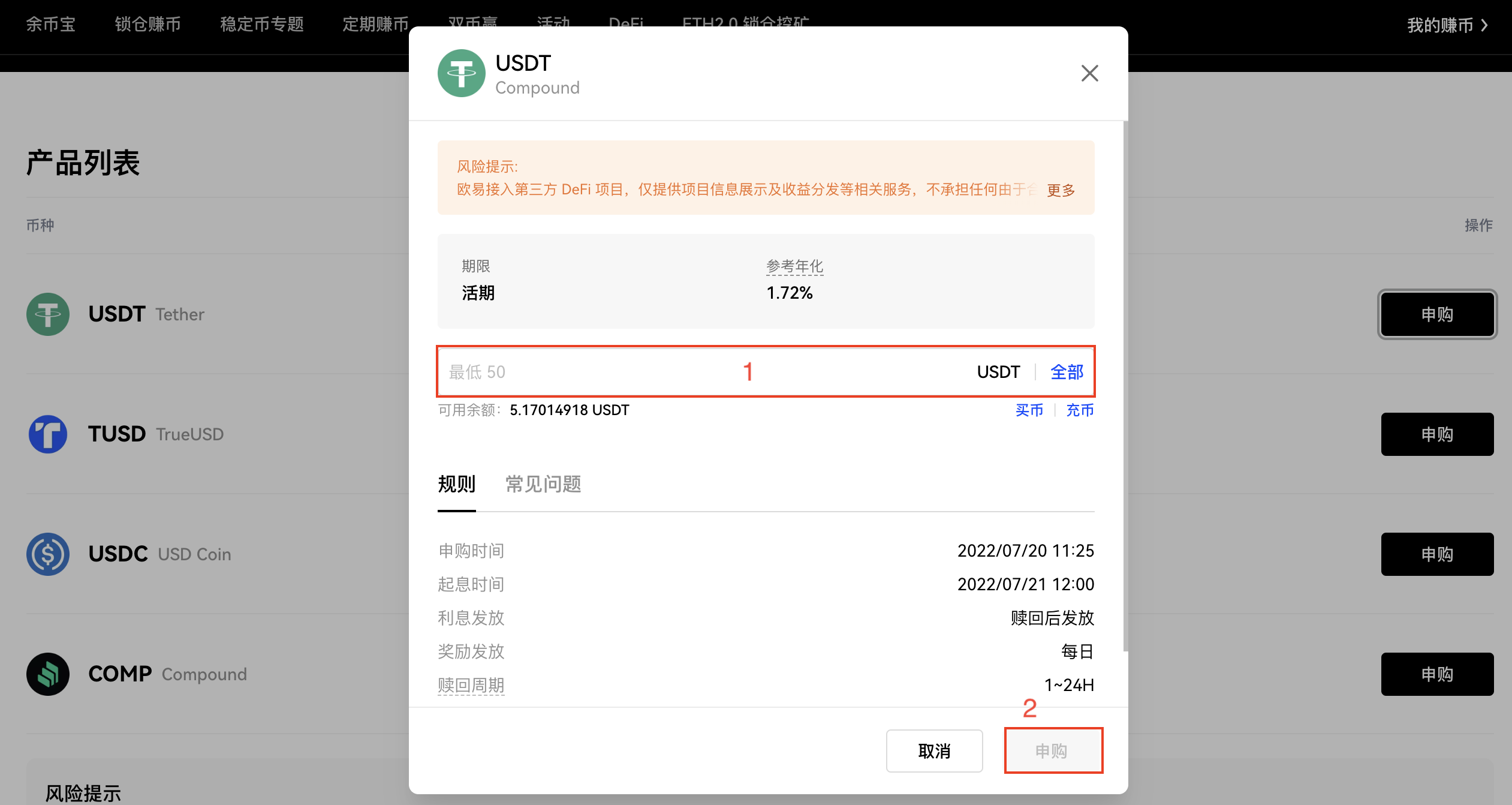1512x805 pixels.
Task: Click the 赎回后发放 value
Action: (1052, 617)
